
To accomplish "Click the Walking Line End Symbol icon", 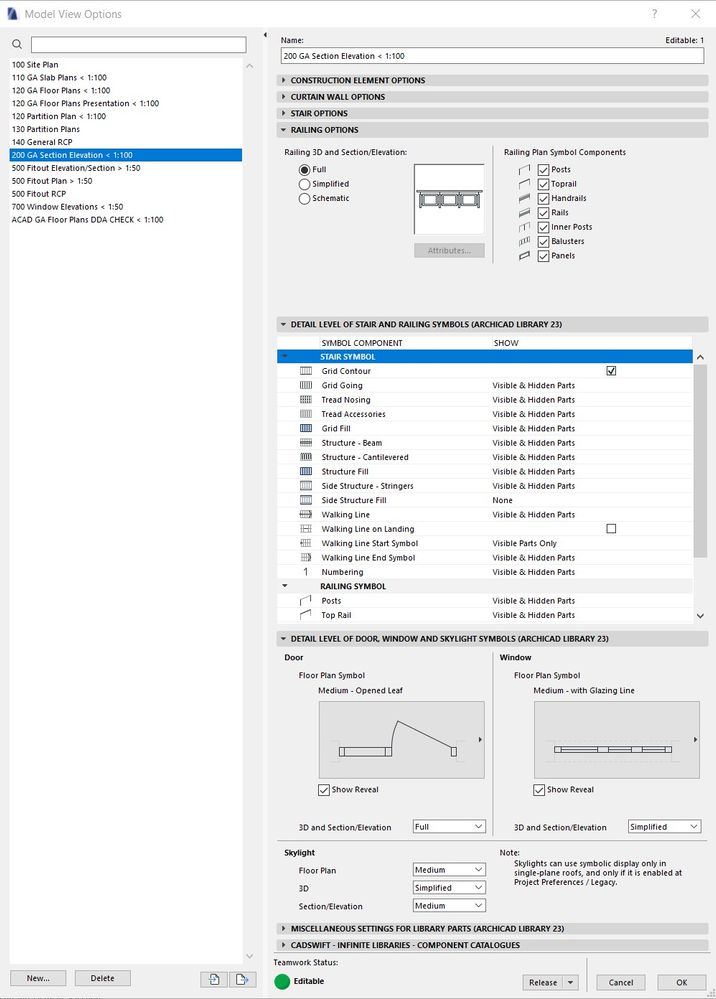I will (306, 557).
